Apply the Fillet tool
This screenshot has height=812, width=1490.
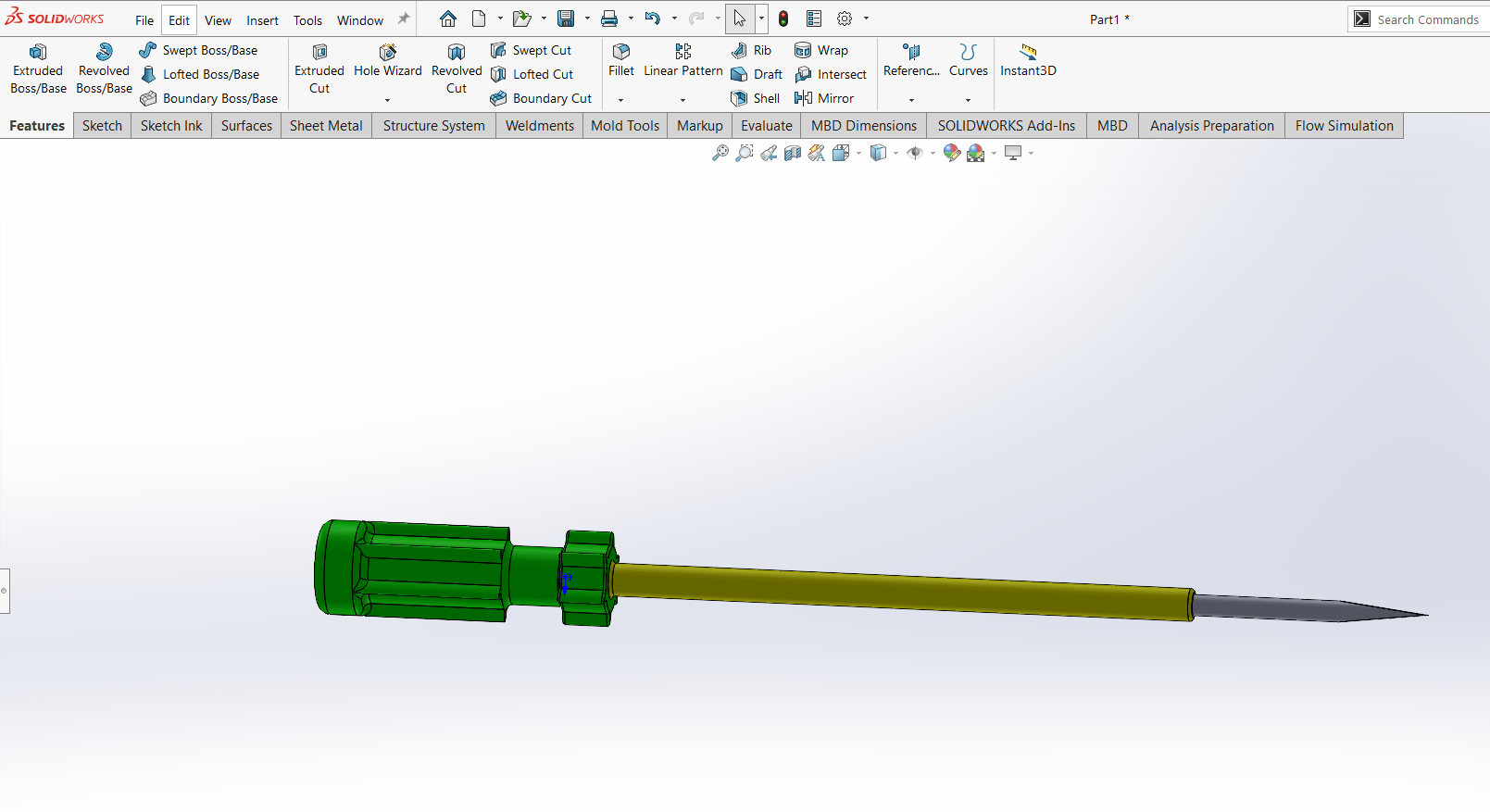621,62
